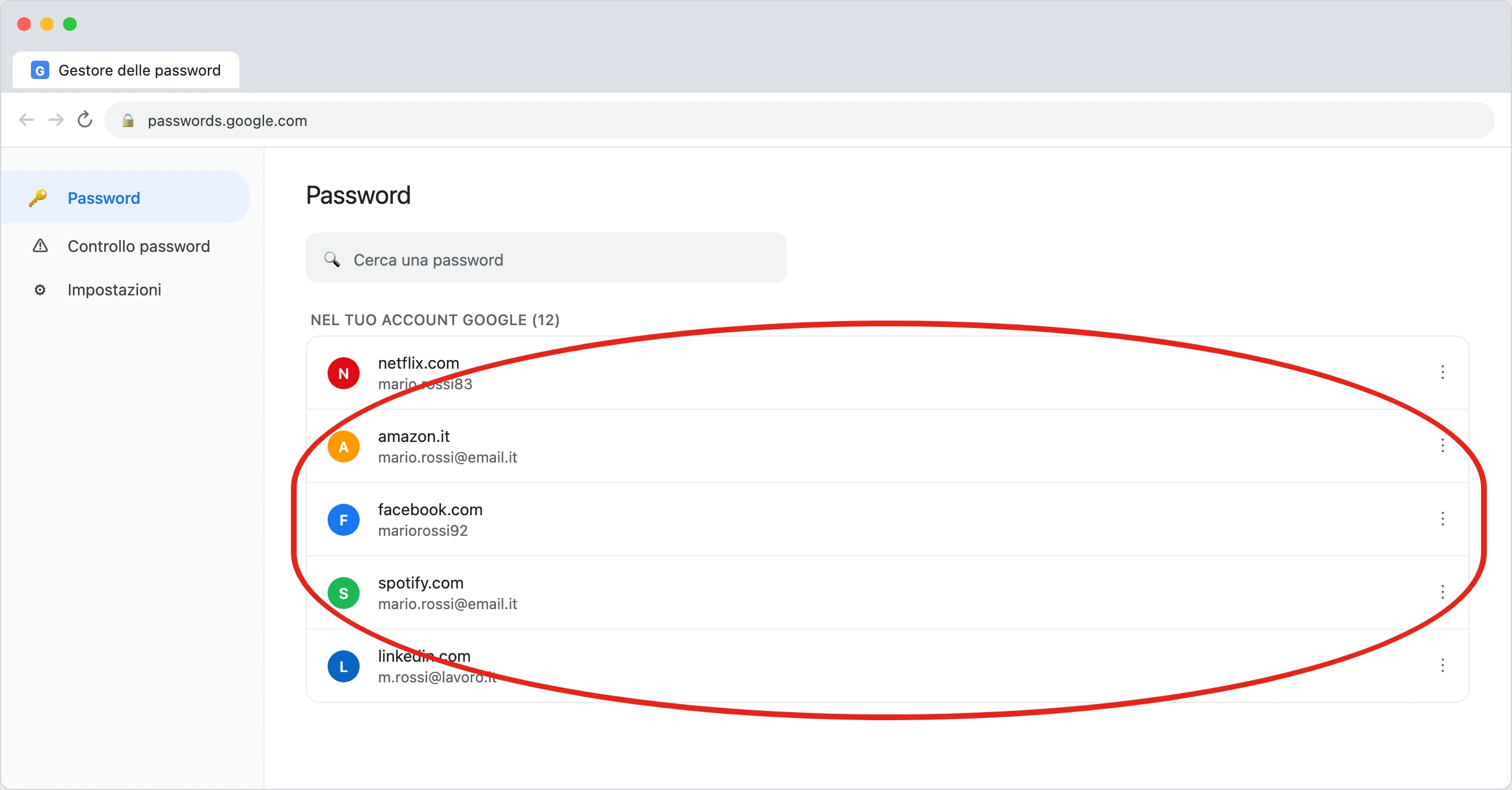The width and height of the screenshot is (1512, 790).
Task: Click the green fullscreen window button
Action: coord(70,24)
